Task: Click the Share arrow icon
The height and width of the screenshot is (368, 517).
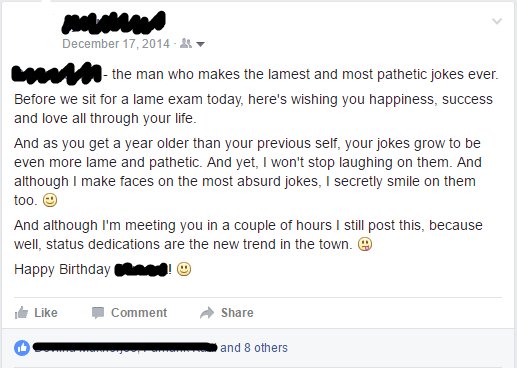Action: pos(207,313)
